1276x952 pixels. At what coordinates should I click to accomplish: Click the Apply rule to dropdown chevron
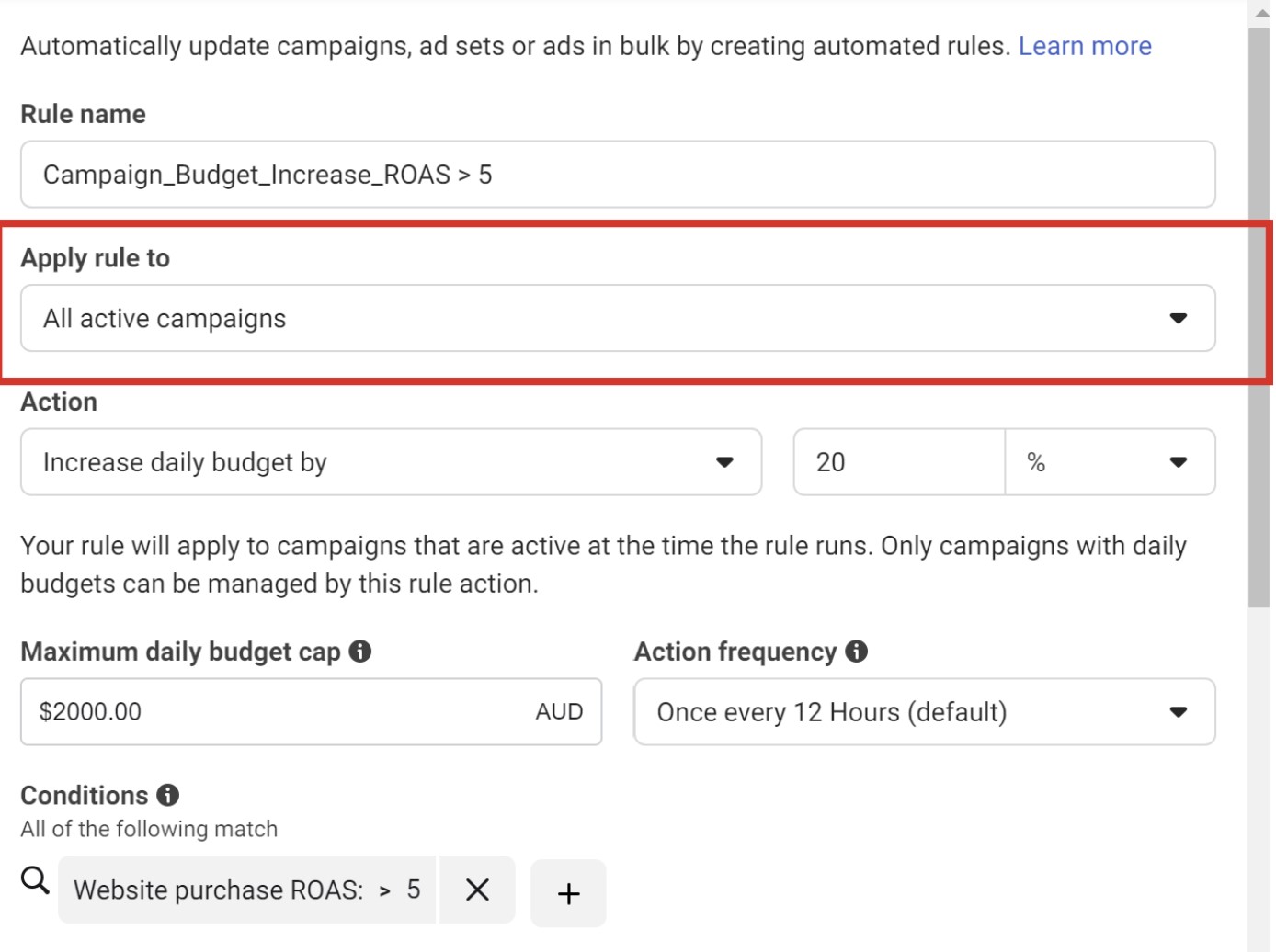1179,318
